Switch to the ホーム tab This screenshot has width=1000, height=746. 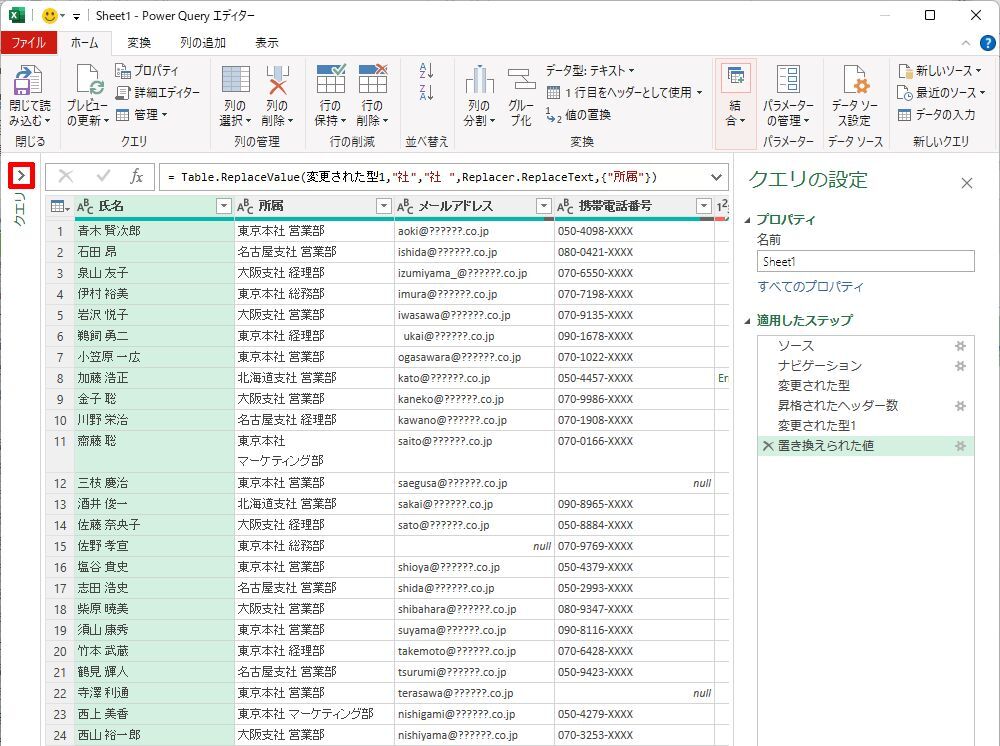click(x=84, y=43)
